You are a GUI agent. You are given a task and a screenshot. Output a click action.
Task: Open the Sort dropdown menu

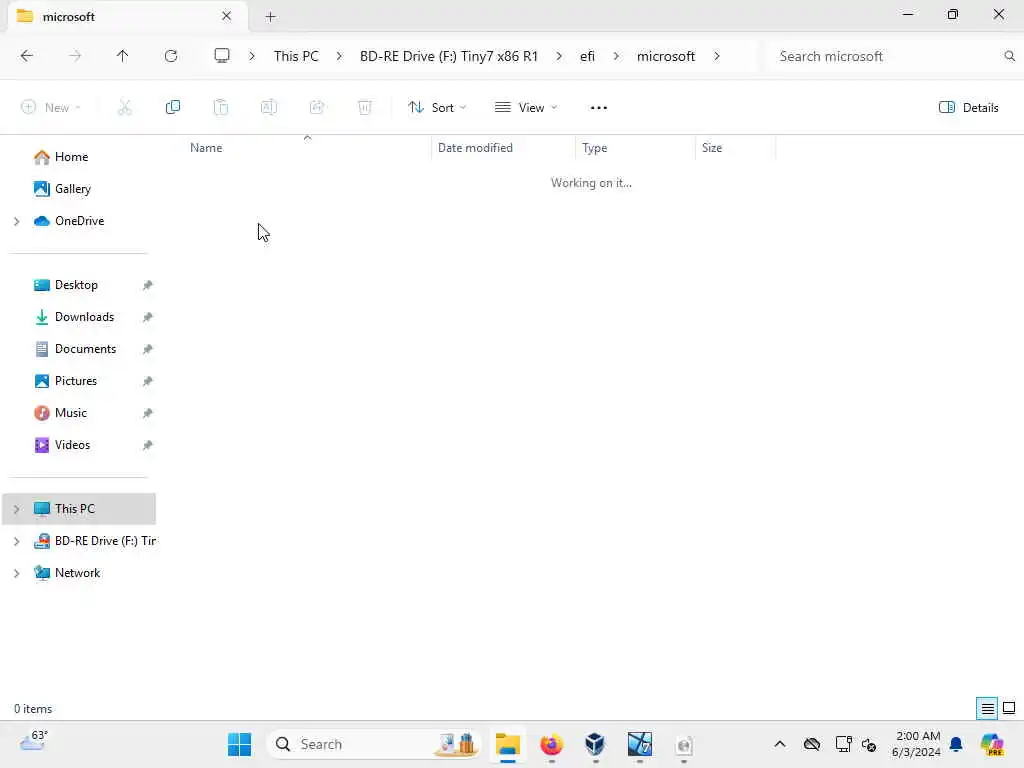click(437, 108)
